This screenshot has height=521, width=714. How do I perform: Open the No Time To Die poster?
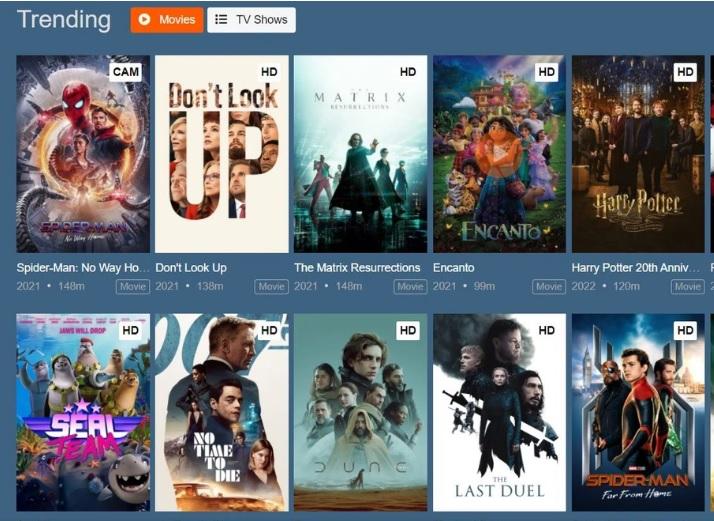pyautogui.click(x=222, y=412)
